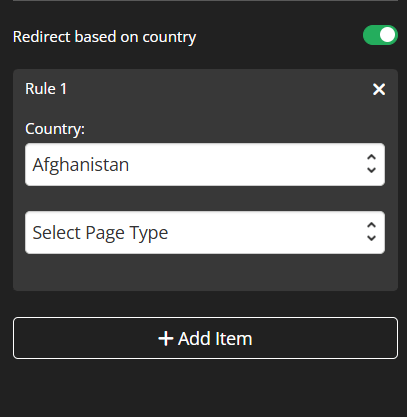This screenshot has height=417, width=407.
Task: Click the double-arrow icon beside Select Page Type
Action: [371, 232]
